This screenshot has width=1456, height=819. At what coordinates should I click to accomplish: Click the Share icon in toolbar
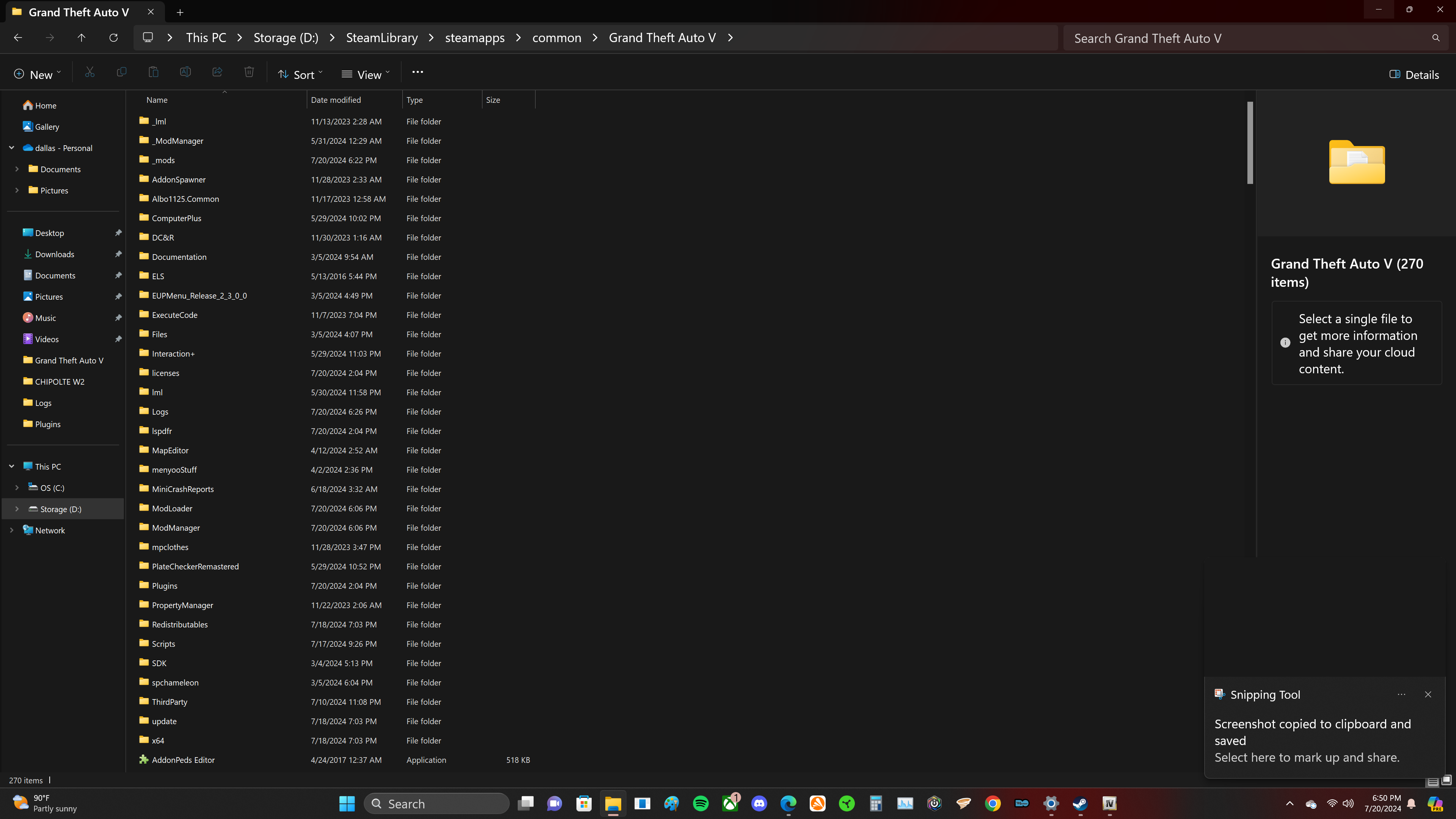click(217, 72)
